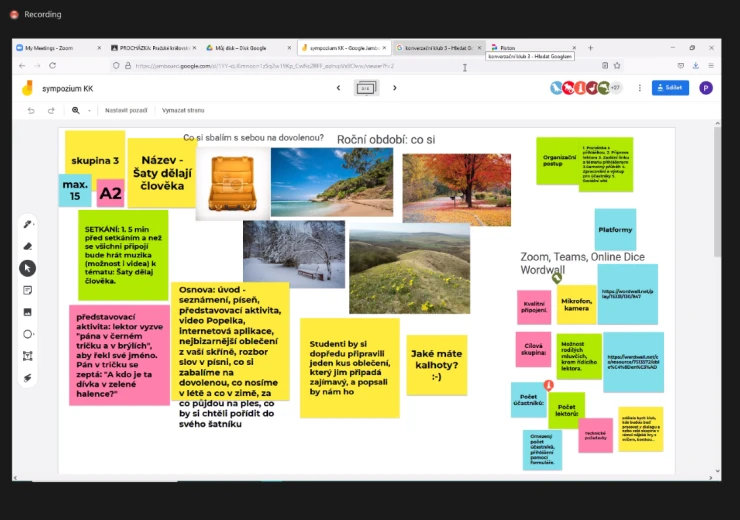Image resolution: width=740 pixels, height=520 pixels.
Task: Click the browser Back arrow
Action: [x=22, y=66]
